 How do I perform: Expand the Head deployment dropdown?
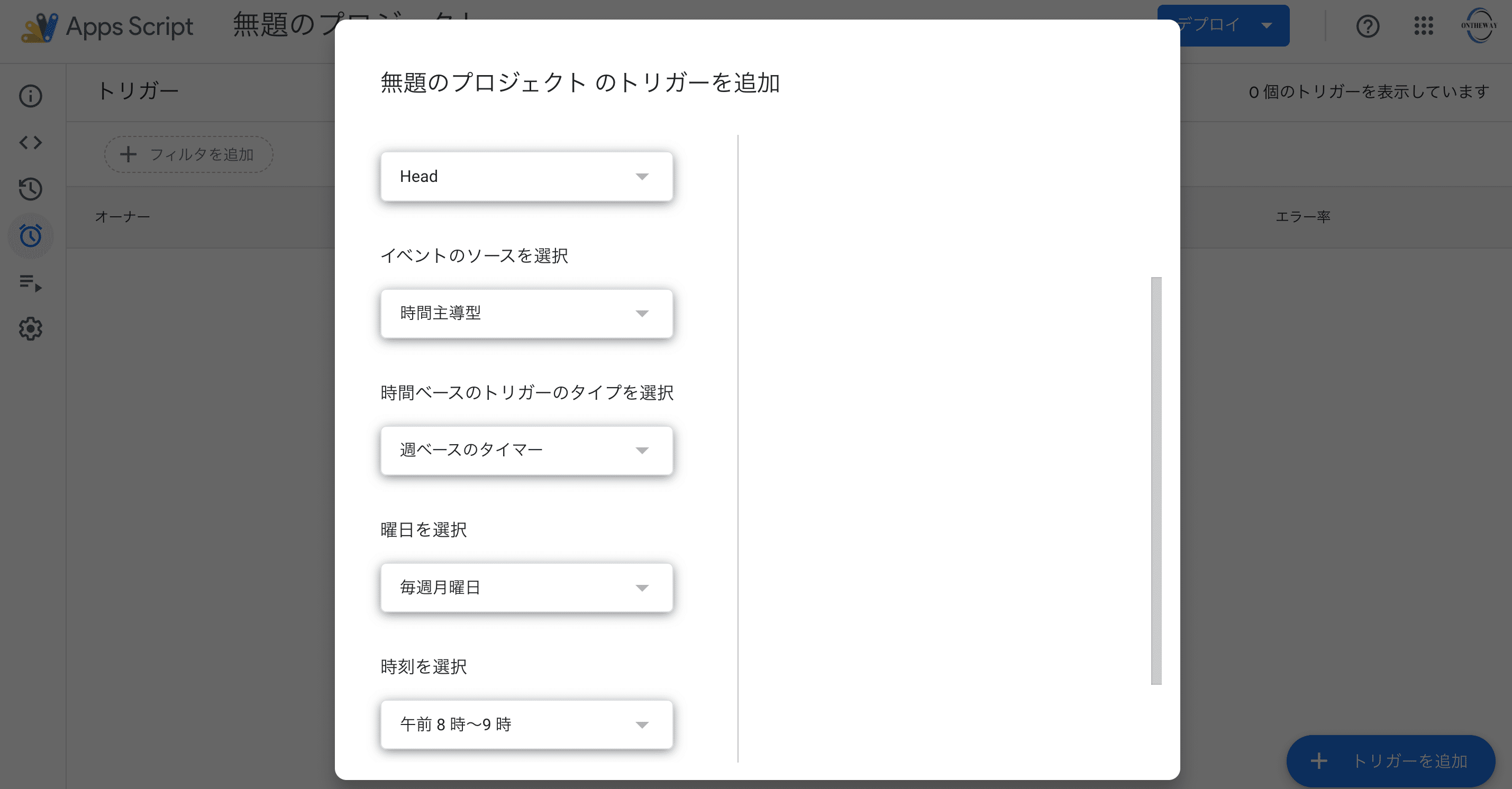pyautogui.click(x=526, y=177)
